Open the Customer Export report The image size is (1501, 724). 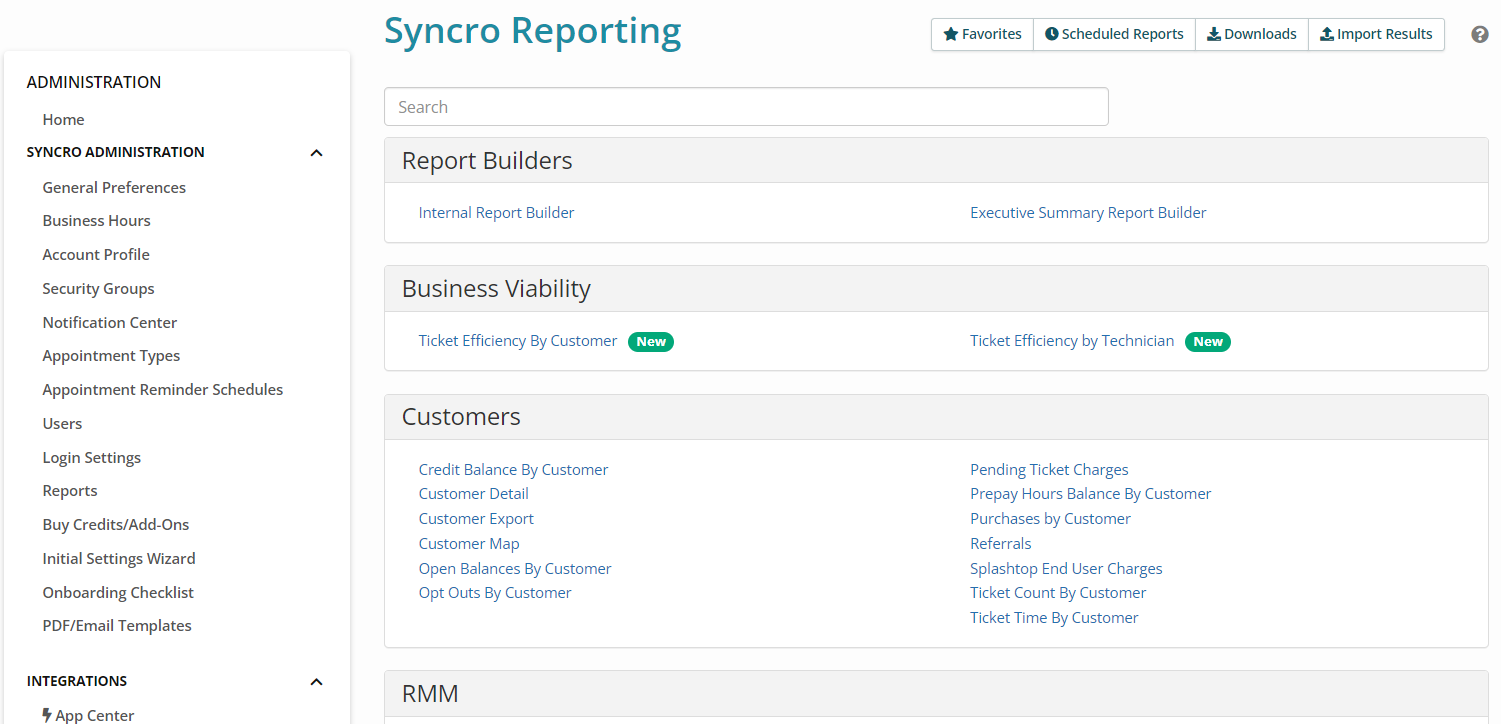coord(476,519)
